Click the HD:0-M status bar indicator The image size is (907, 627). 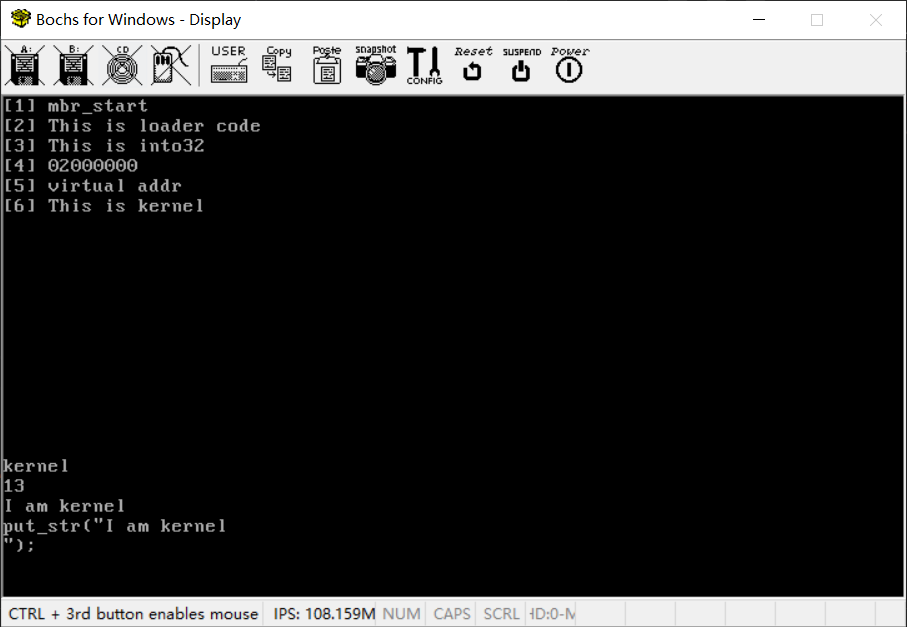[x=552, y=614]
